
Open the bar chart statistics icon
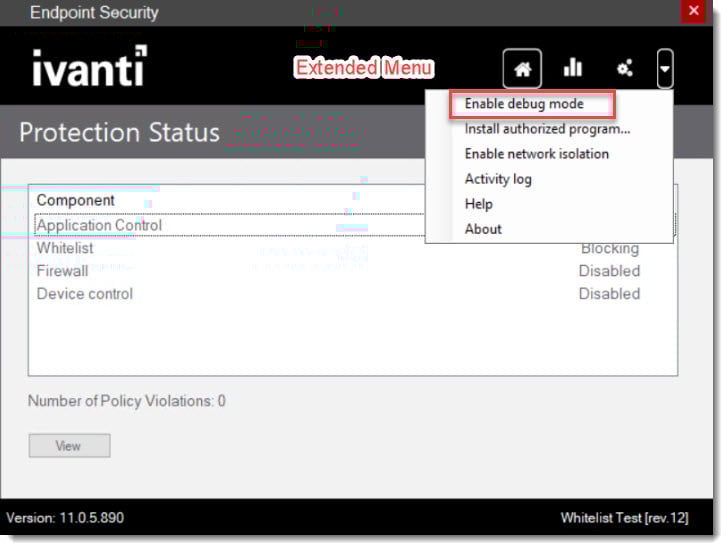(x=573, y=68)
